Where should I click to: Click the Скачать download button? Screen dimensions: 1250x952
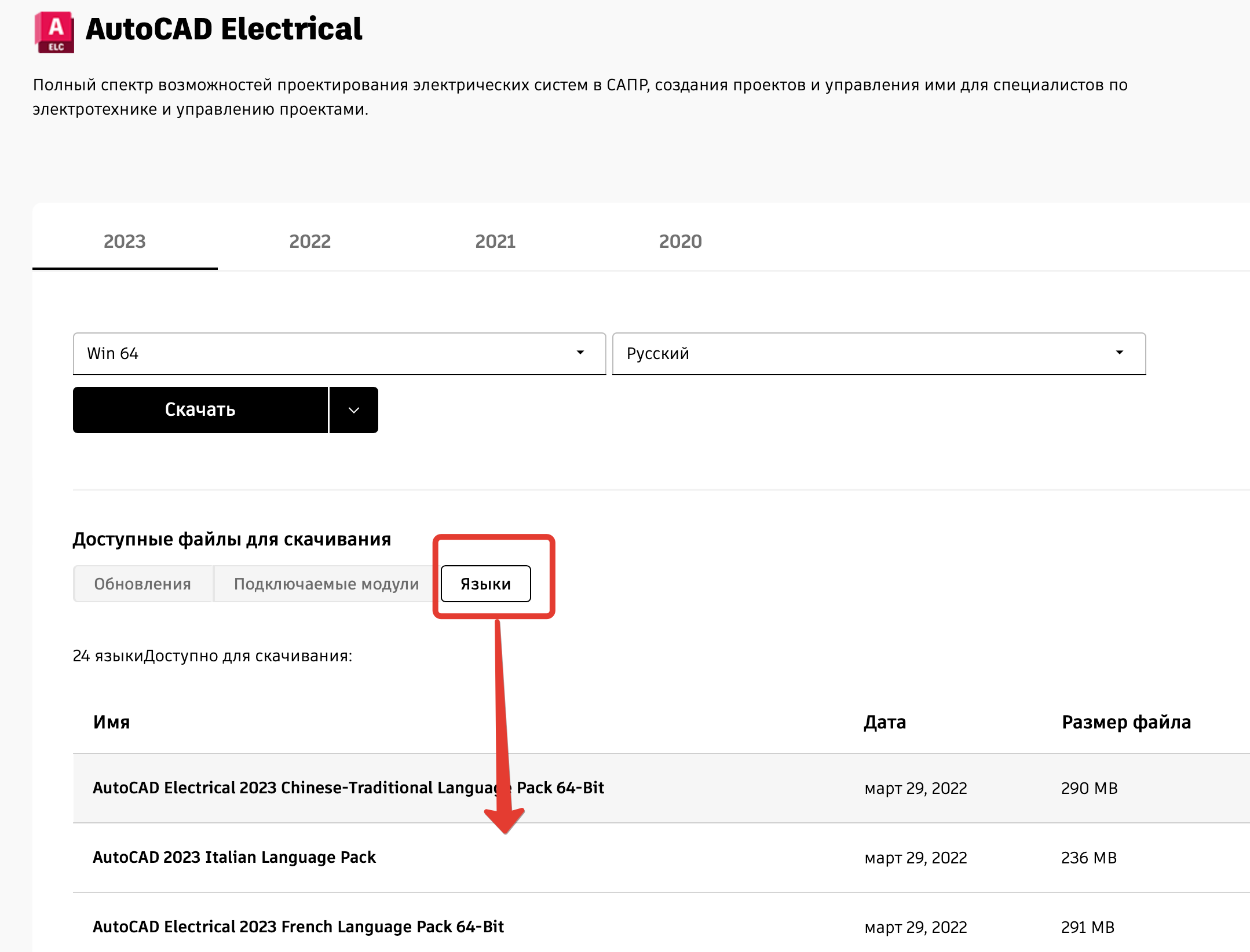point(200,409)
